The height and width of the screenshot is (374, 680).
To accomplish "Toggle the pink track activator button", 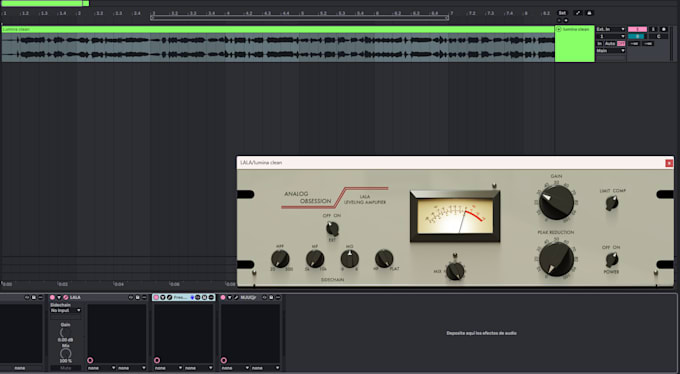I will click(x=638, y=30).
